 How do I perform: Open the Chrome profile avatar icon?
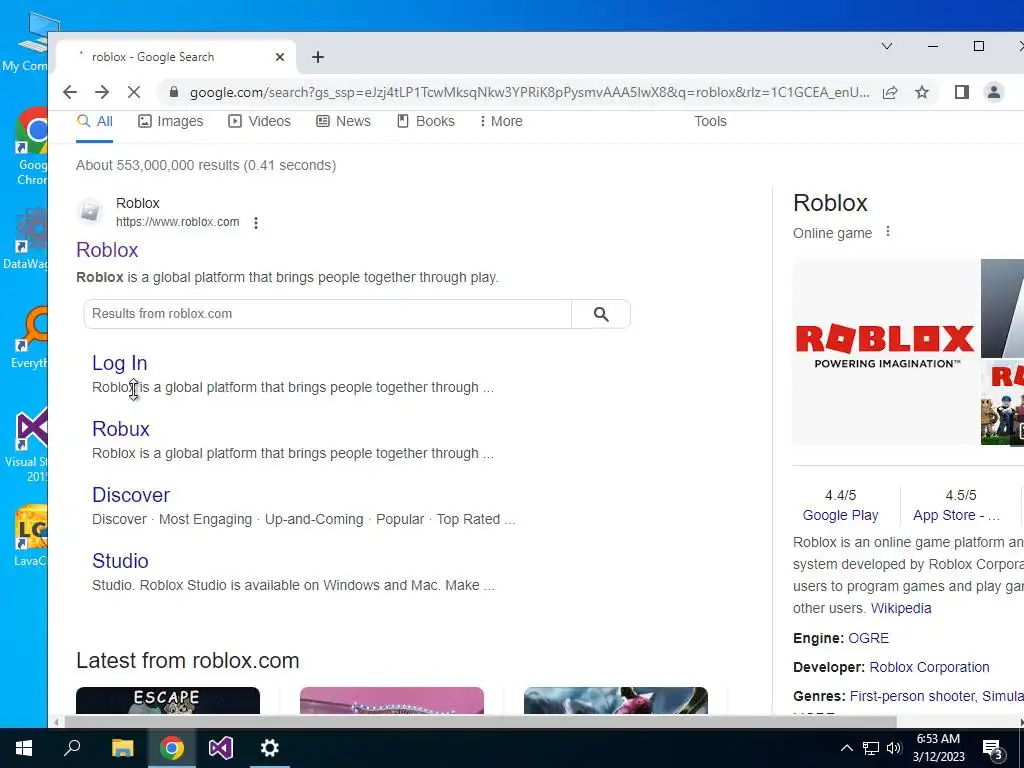pyautogui.click(x=994, y=92)
